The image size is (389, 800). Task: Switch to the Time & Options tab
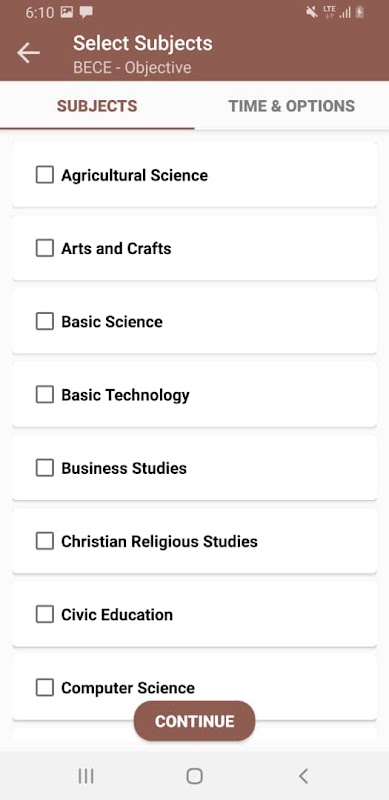(291, 106)
